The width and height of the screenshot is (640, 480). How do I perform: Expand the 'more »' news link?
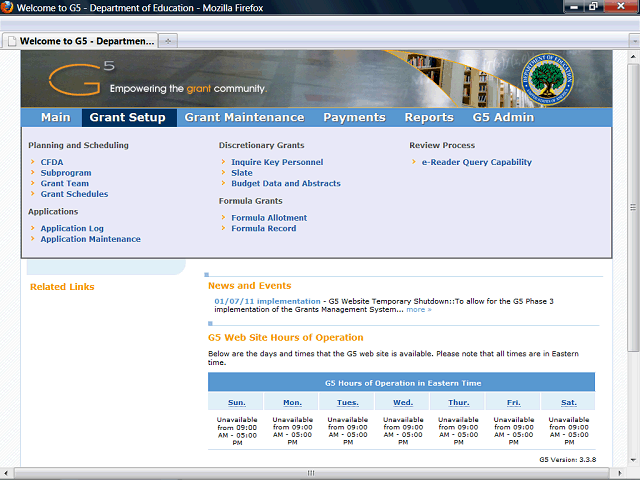419,310
